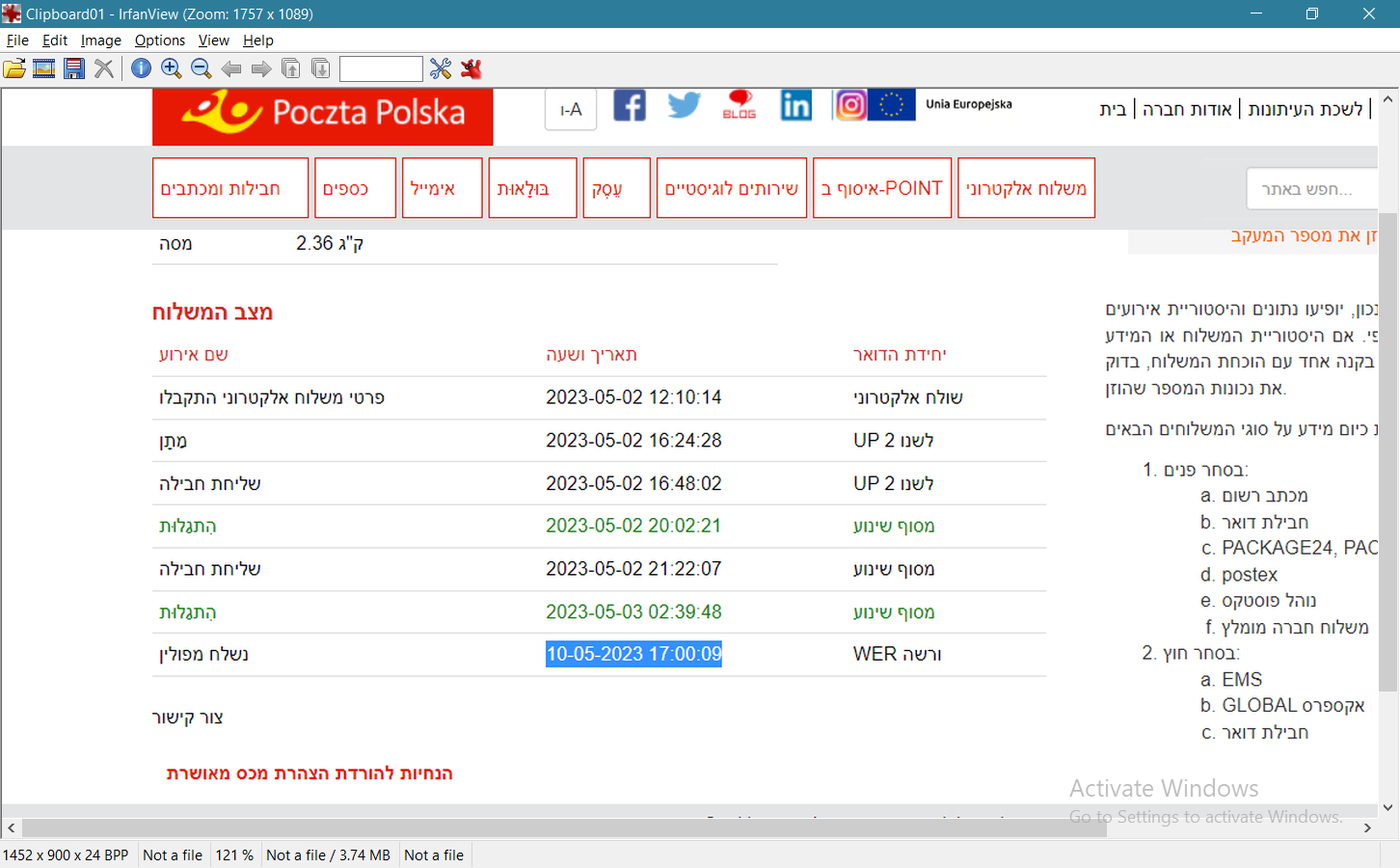Viewport: 1400px width, 868px height.
Task: Click the horizontal scrollbar left arrow
Action: point(12,827)
